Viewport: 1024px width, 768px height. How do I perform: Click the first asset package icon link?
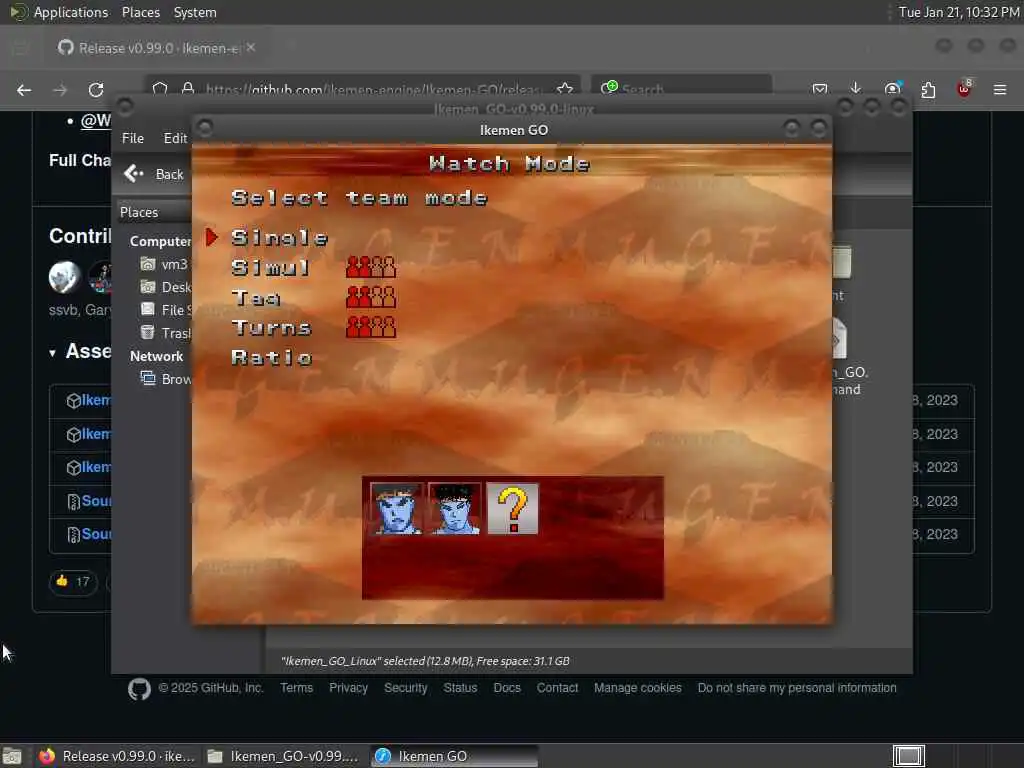pyautogui.click(x=73, y=401)
